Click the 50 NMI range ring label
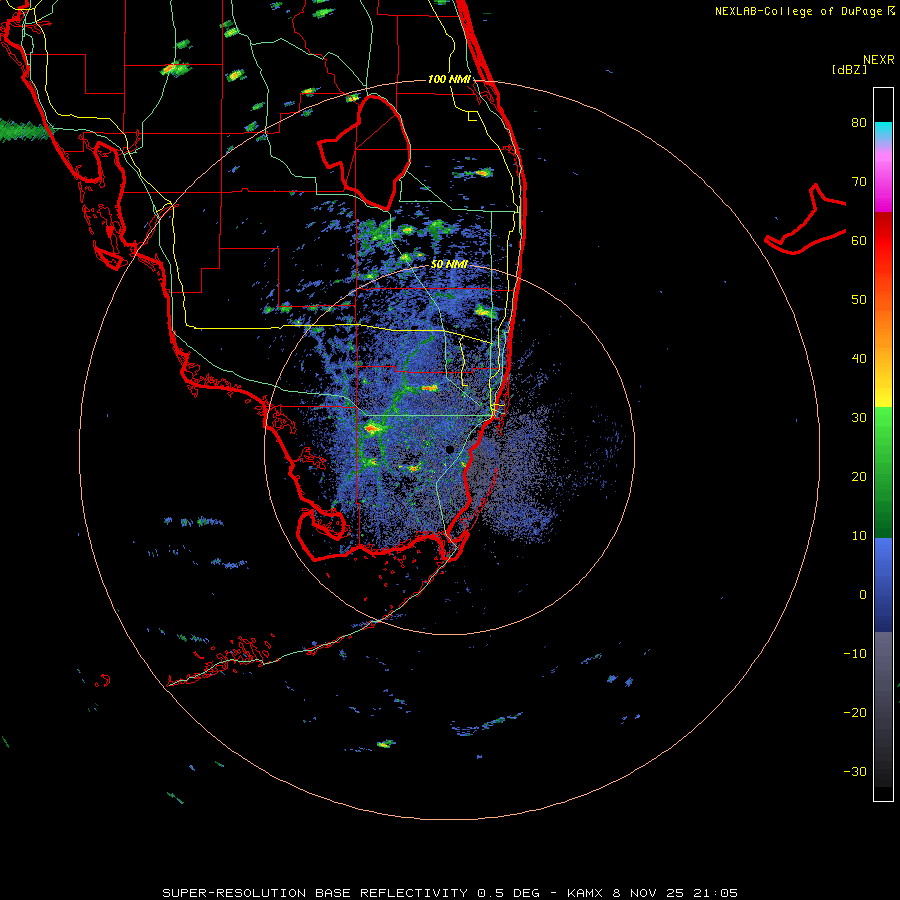 (x=449, y=265)
